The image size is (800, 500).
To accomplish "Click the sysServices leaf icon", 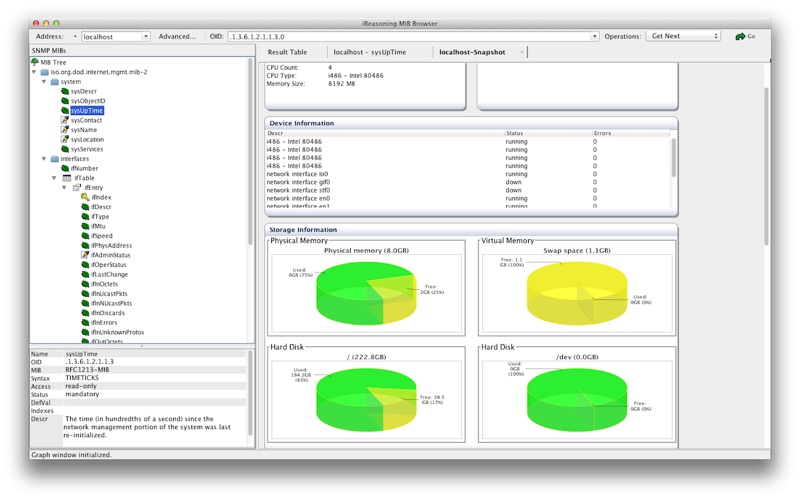I will (x=65, y=149).
